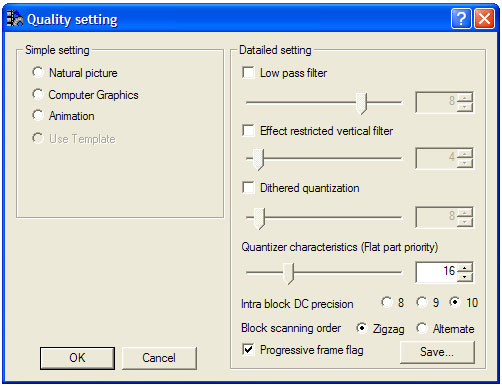502x387 pixels.
Task: Enable the Low pass filter checkbox
Action: click(x=248, y=73)
